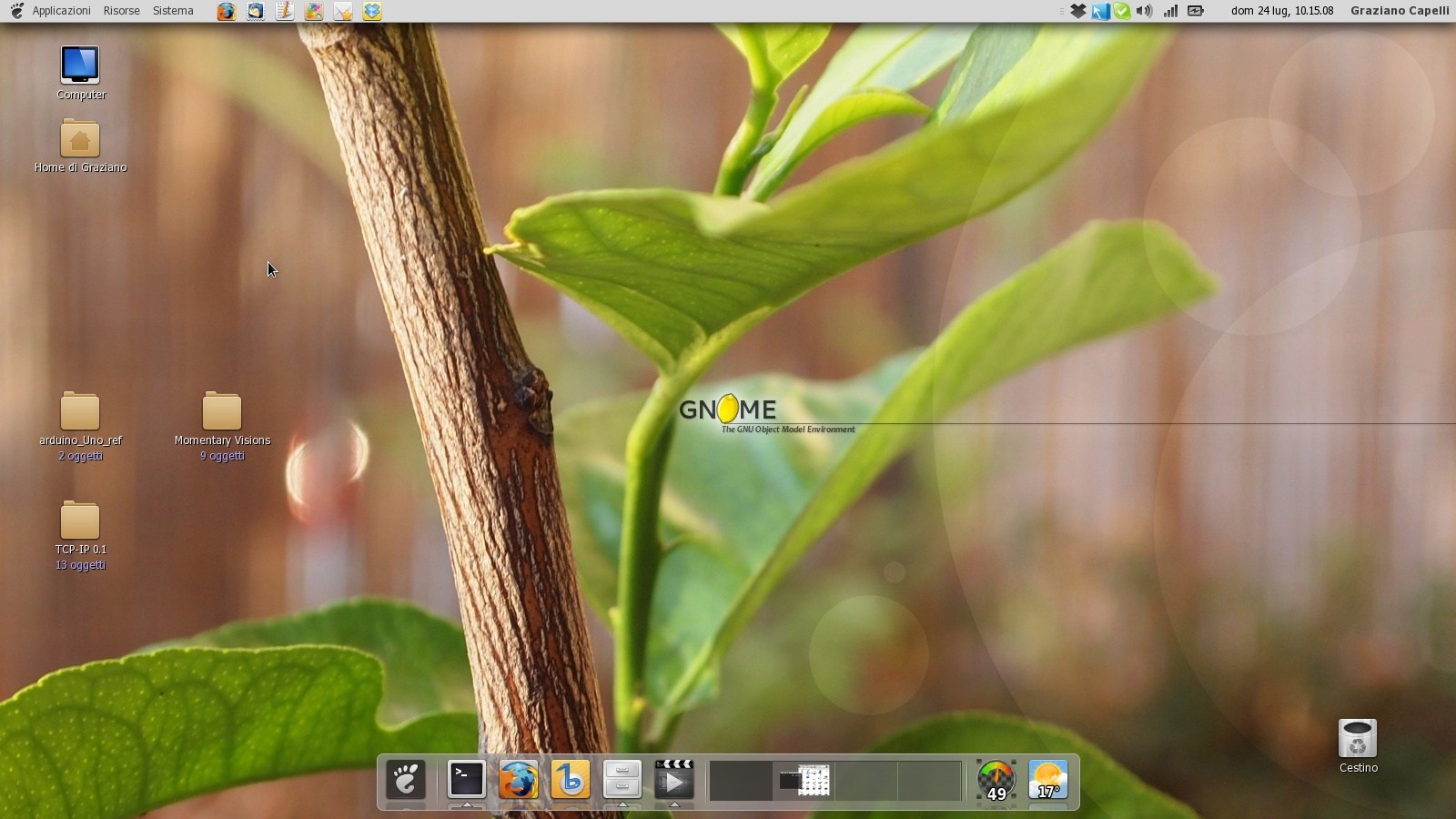The width and height of the screenshot is (1456, 819).
Task: Open the file cabinet manager in dock
Action: point(622,780)
